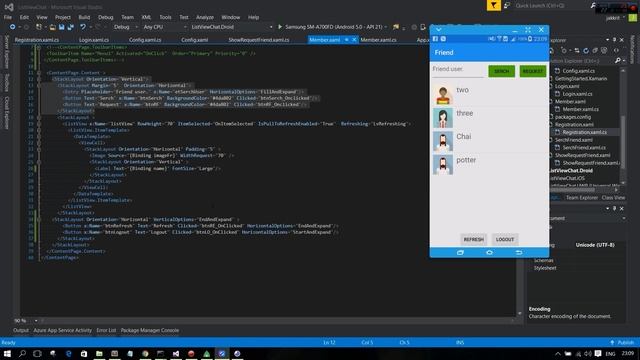Open Chrome from the taskbar
This screenshot has width=640, height=360.
tap(145, 353)
